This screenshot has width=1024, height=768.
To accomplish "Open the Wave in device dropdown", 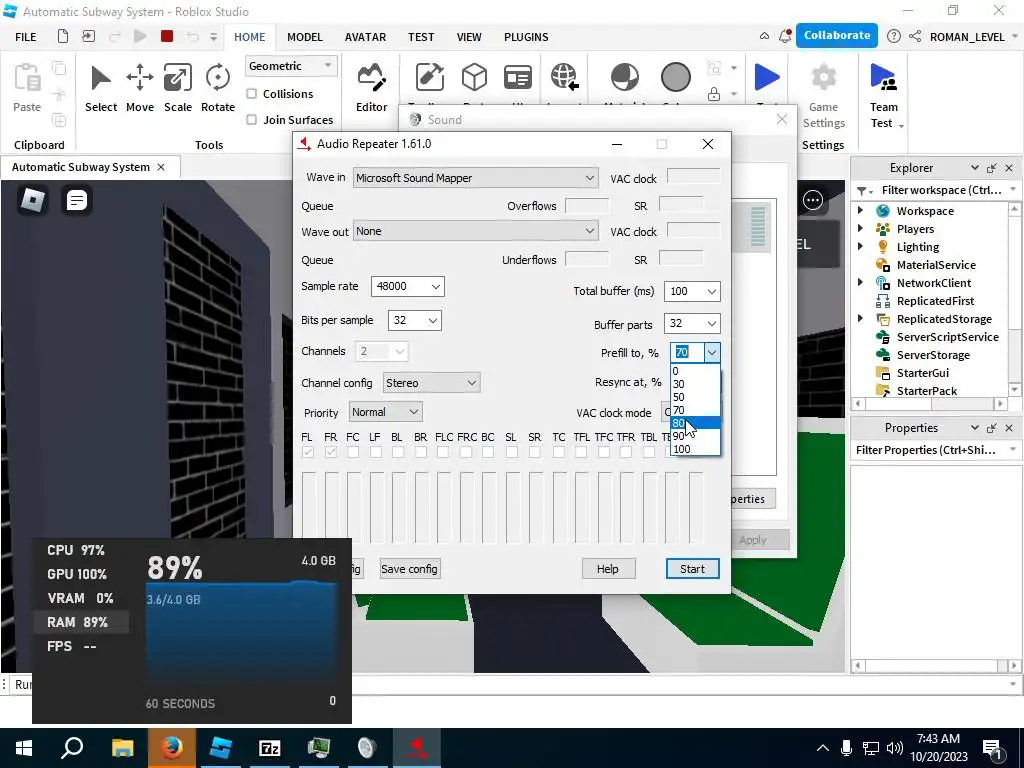I will [x=475, y=178].
